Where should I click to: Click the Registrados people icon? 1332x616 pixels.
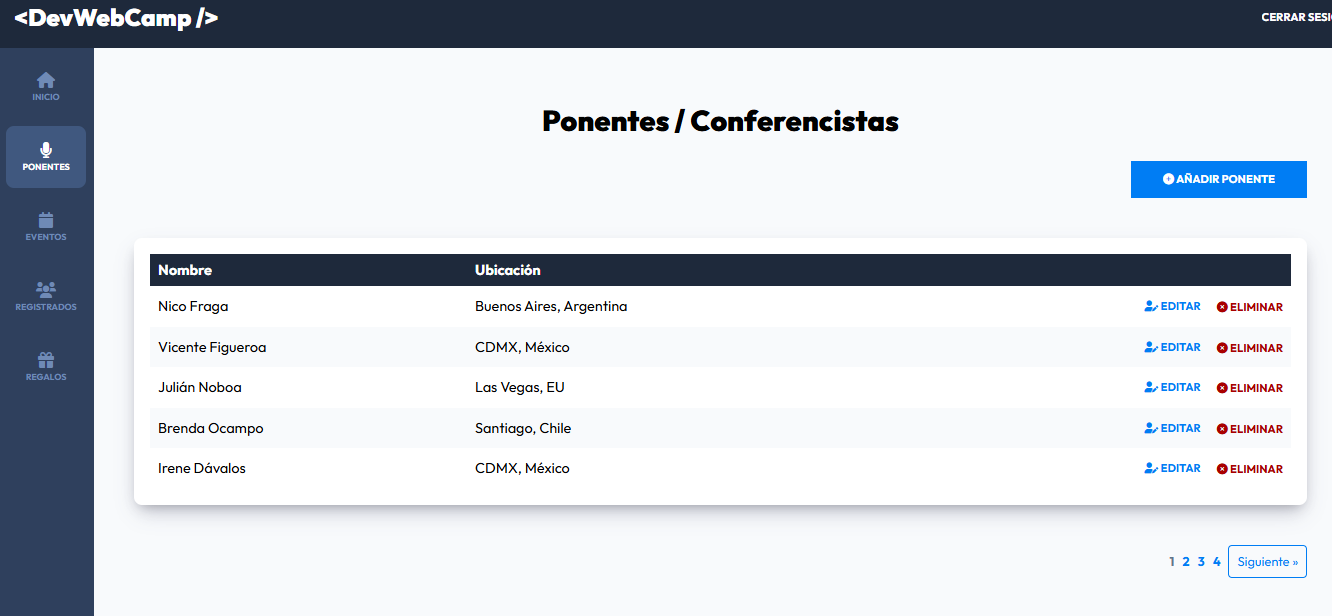tap(46, 289)
